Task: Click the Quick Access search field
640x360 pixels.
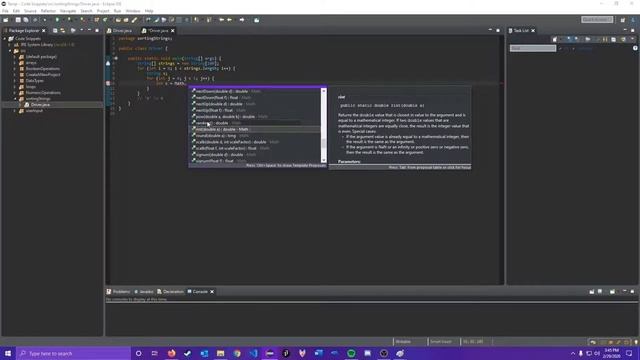Action: (597, 20)
